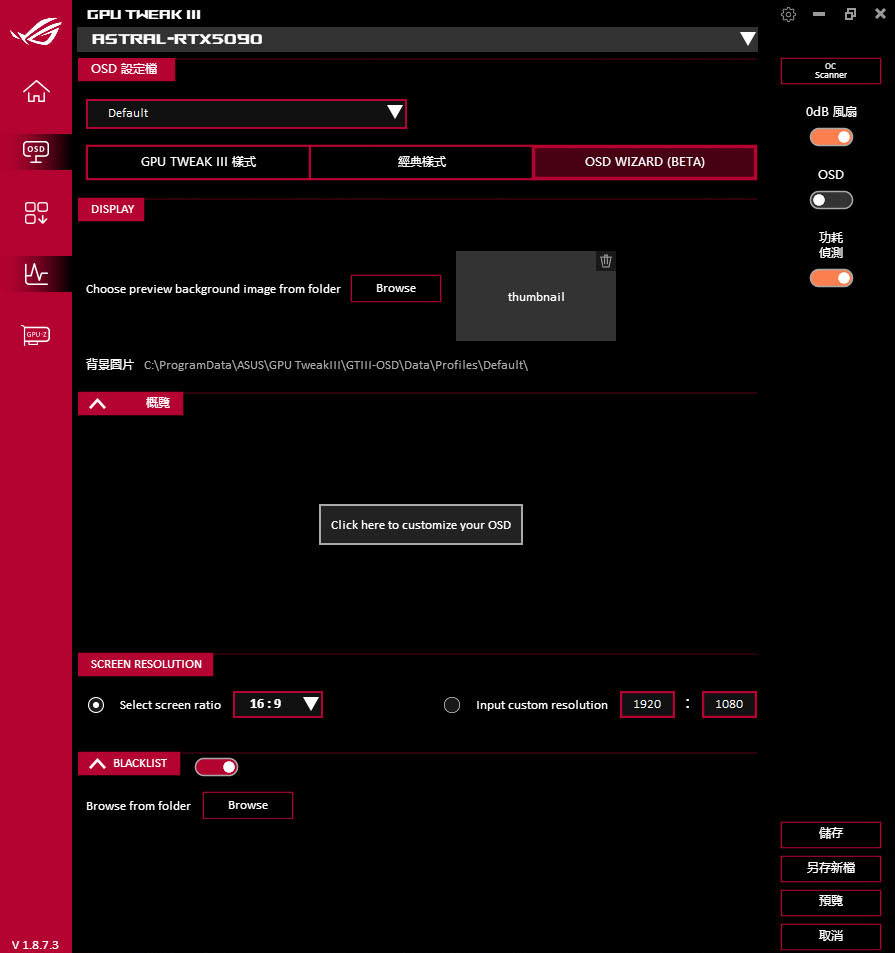Image resolution: width=895 pixels, height=953 pixels.
Task: Open the OC Scanner
Action: click(831, 71)
